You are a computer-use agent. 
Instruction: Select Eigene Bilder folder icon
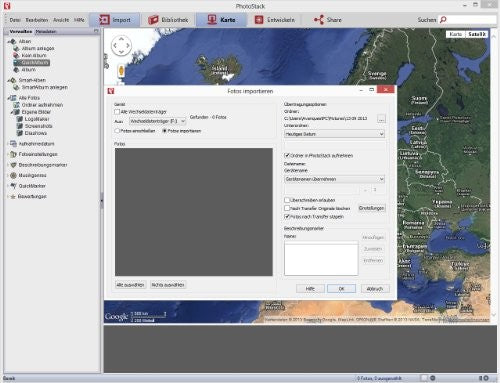tap(16, 112)
